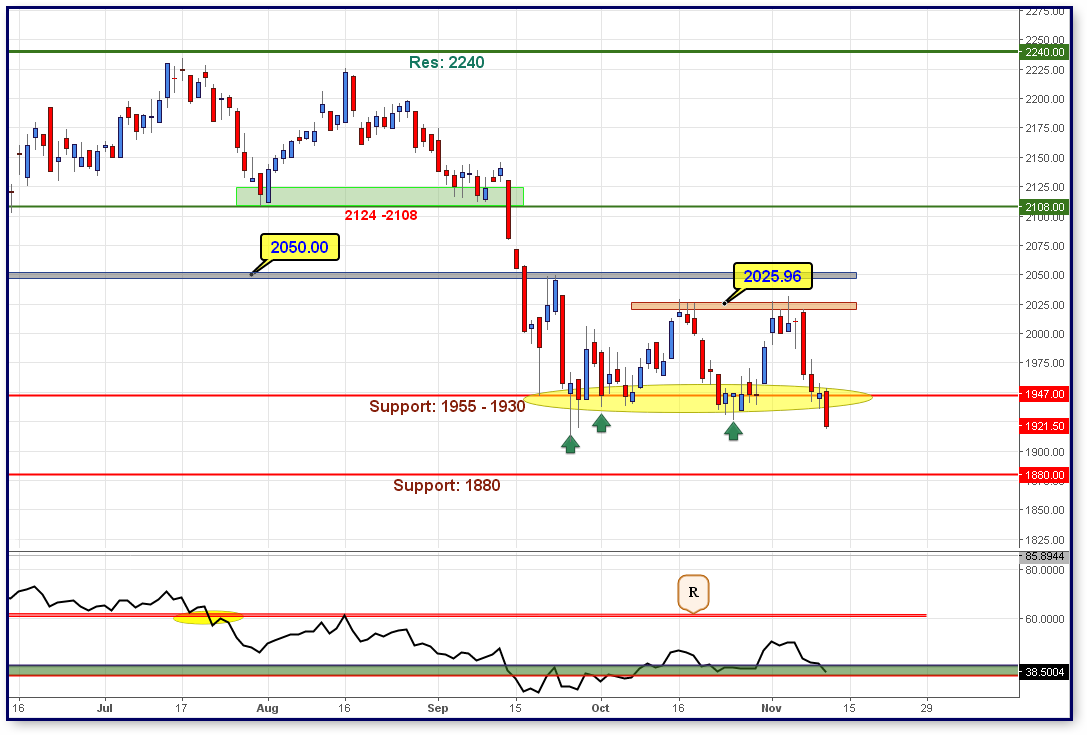Click the "Aug" date axis label

click(268, 708)
